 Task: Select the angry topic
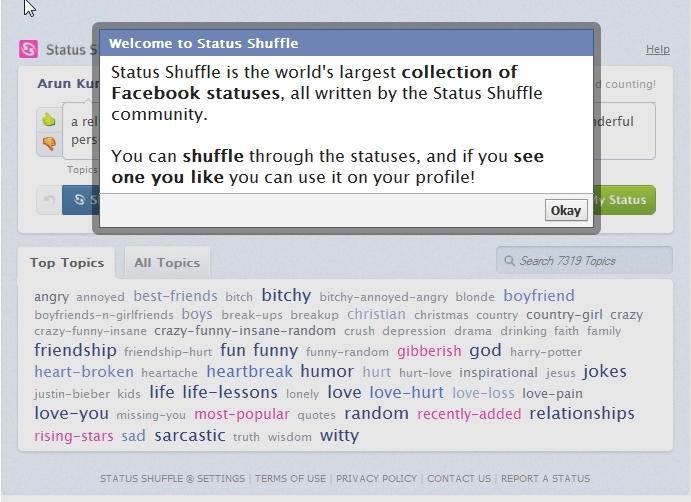pyautogui.click(x=52, y=297)
